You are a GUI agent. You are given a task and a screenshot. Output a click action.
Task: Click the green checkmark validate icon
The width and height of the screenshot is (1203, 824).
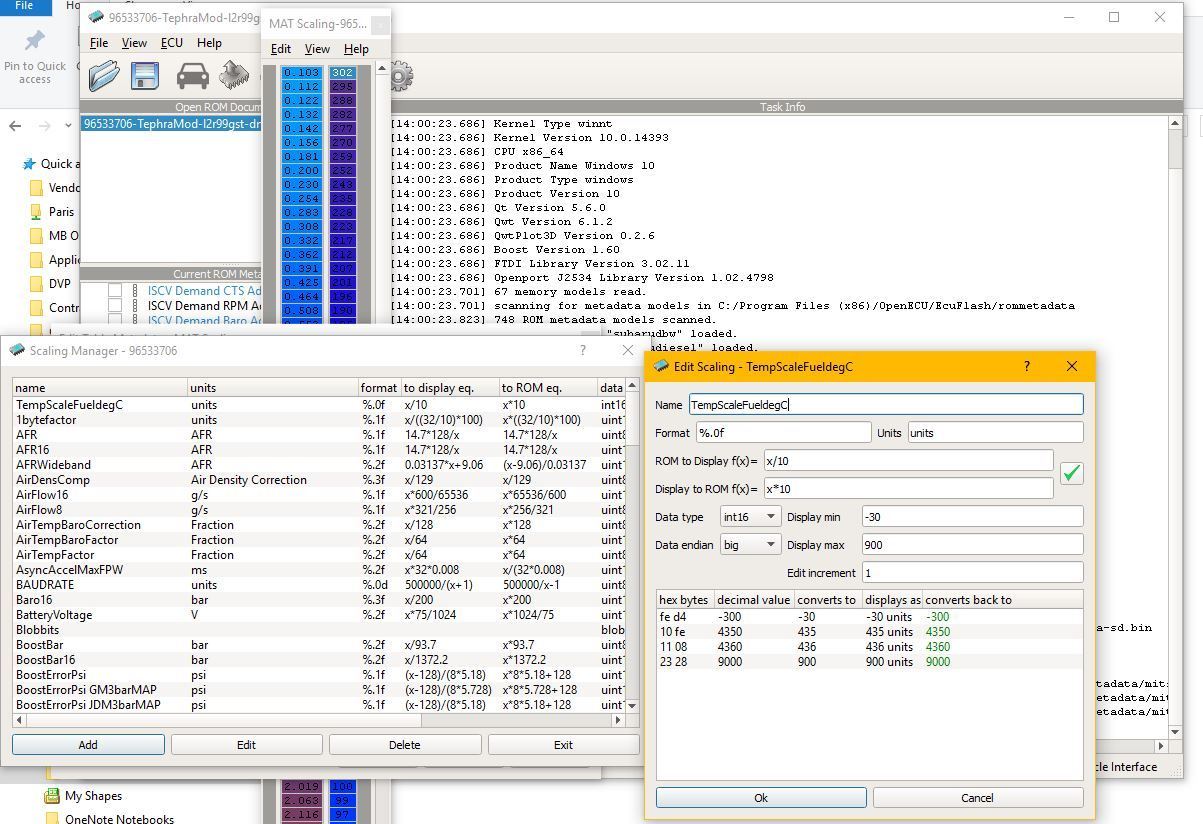tap(1071, 474)
